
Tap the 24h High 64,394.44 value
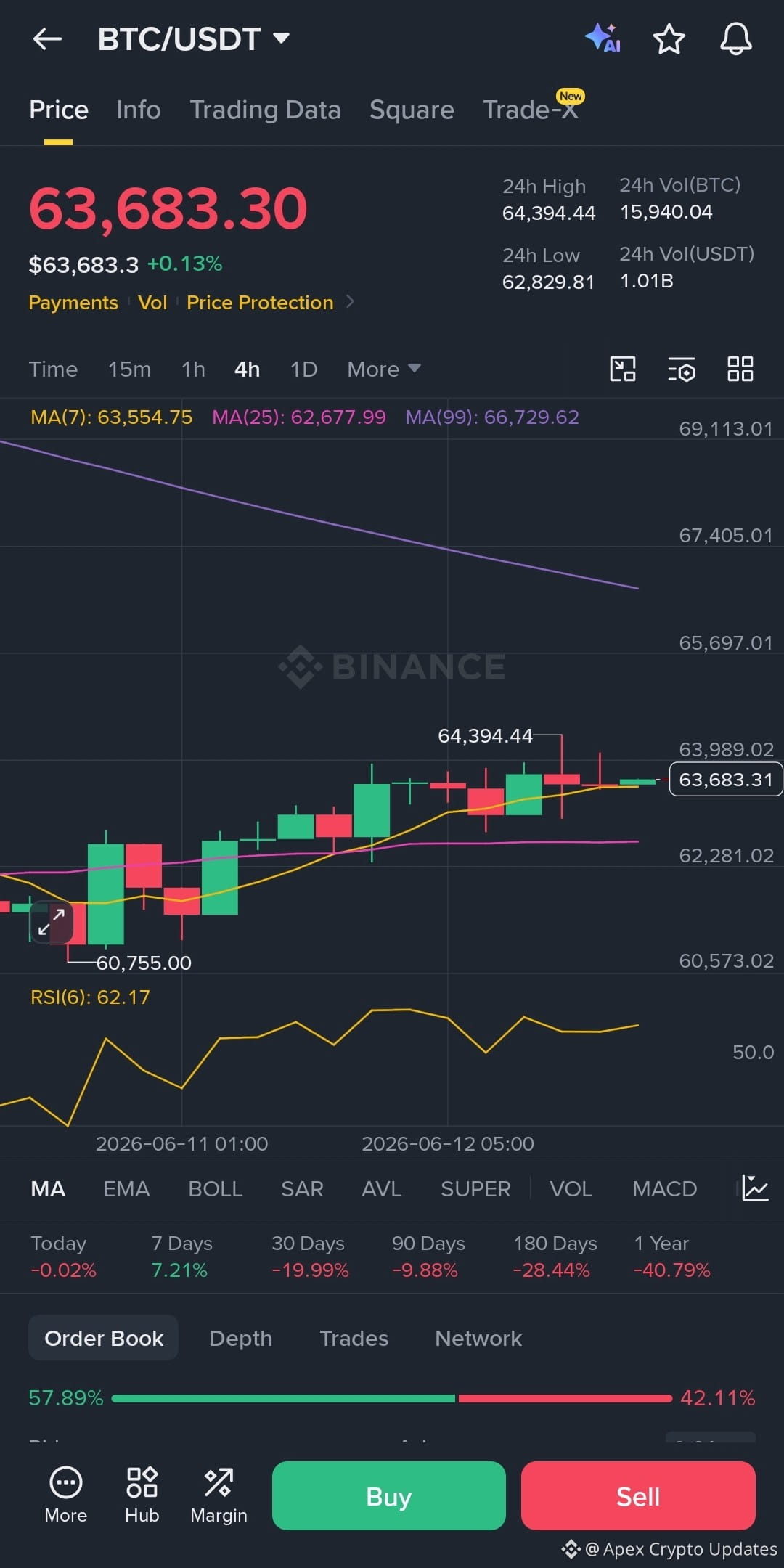coord(549,213)
